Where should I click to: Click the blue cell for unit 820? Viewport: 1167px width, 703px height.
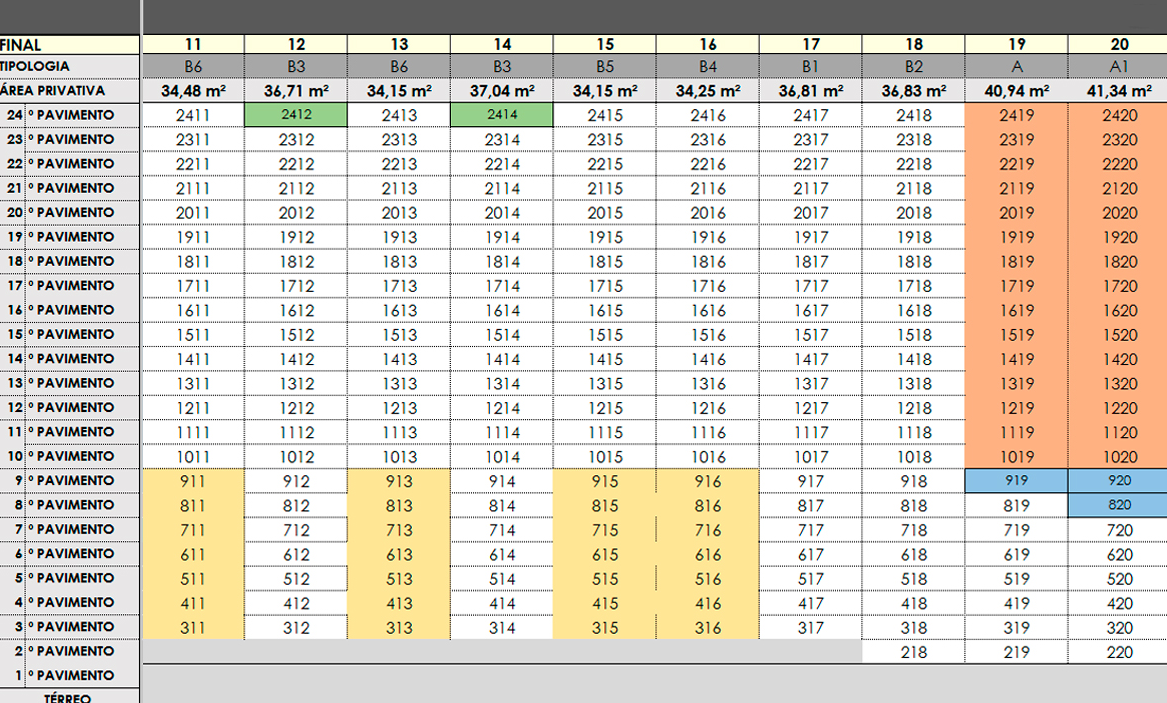[1119, 505]
